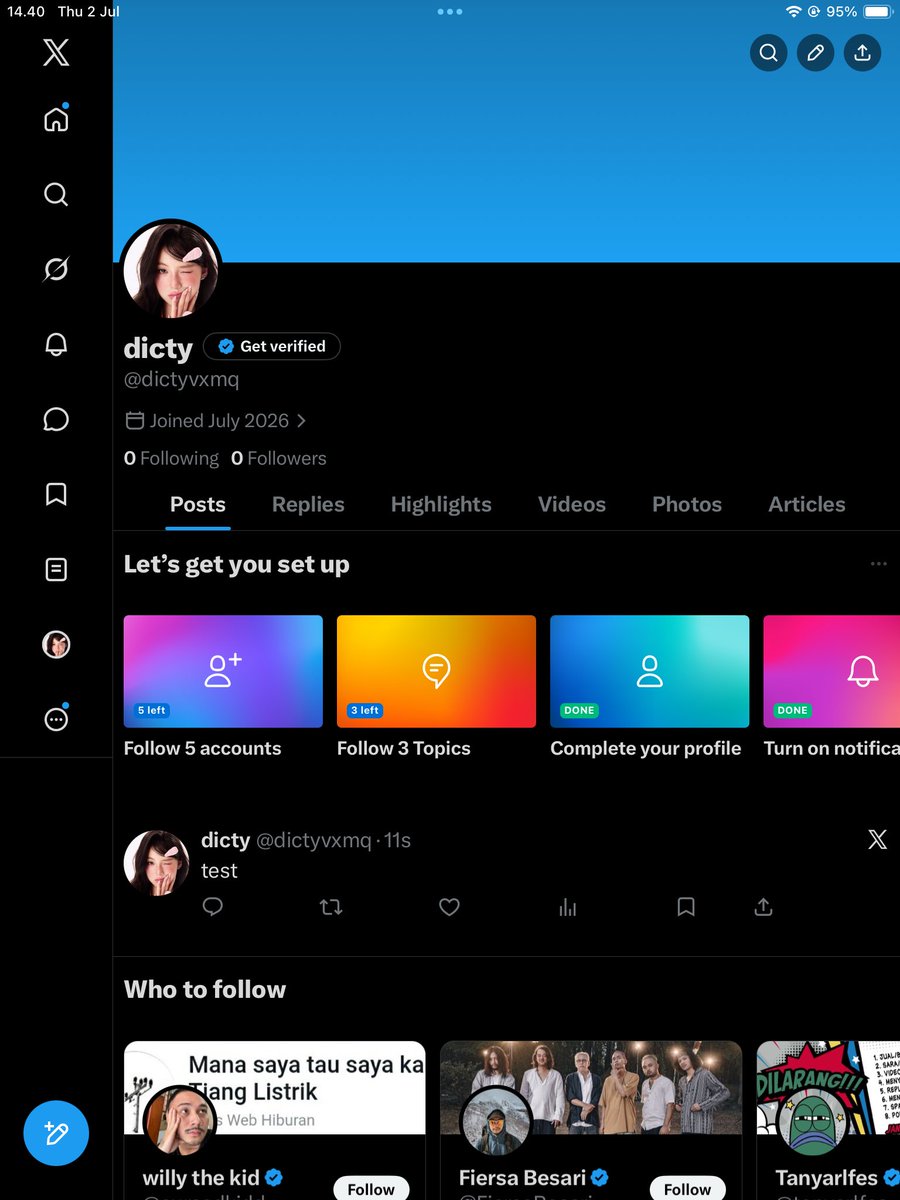Tap the battery indicator in status bar

coord(877,12)
